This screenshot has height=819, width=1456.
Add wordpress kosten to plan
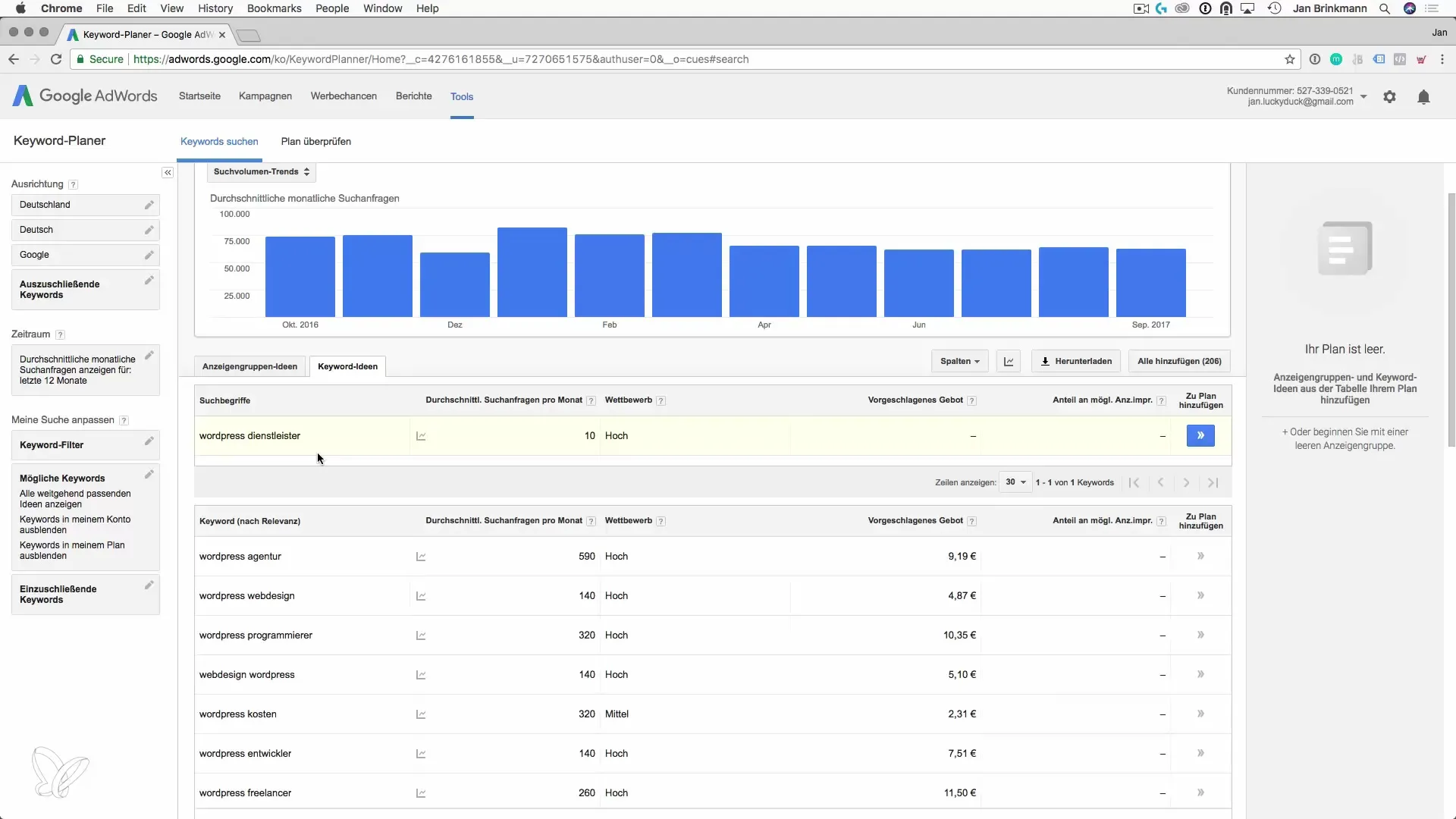coord(1200,714)
